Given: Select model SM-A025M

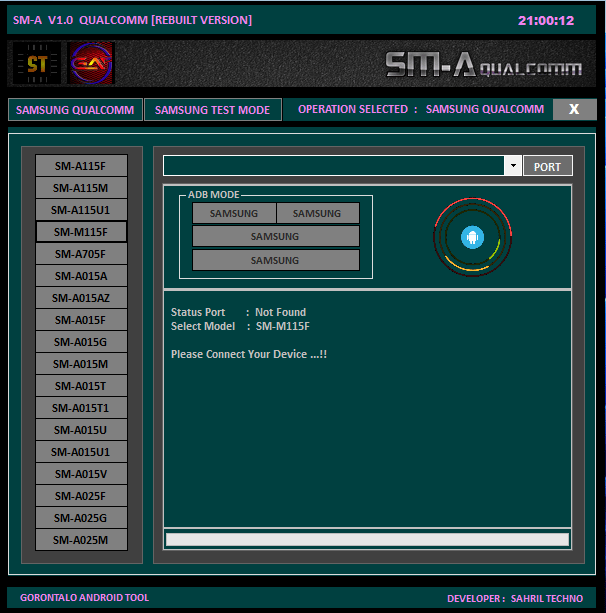Looking at the screenshot, I should click(x=81, y=540).
